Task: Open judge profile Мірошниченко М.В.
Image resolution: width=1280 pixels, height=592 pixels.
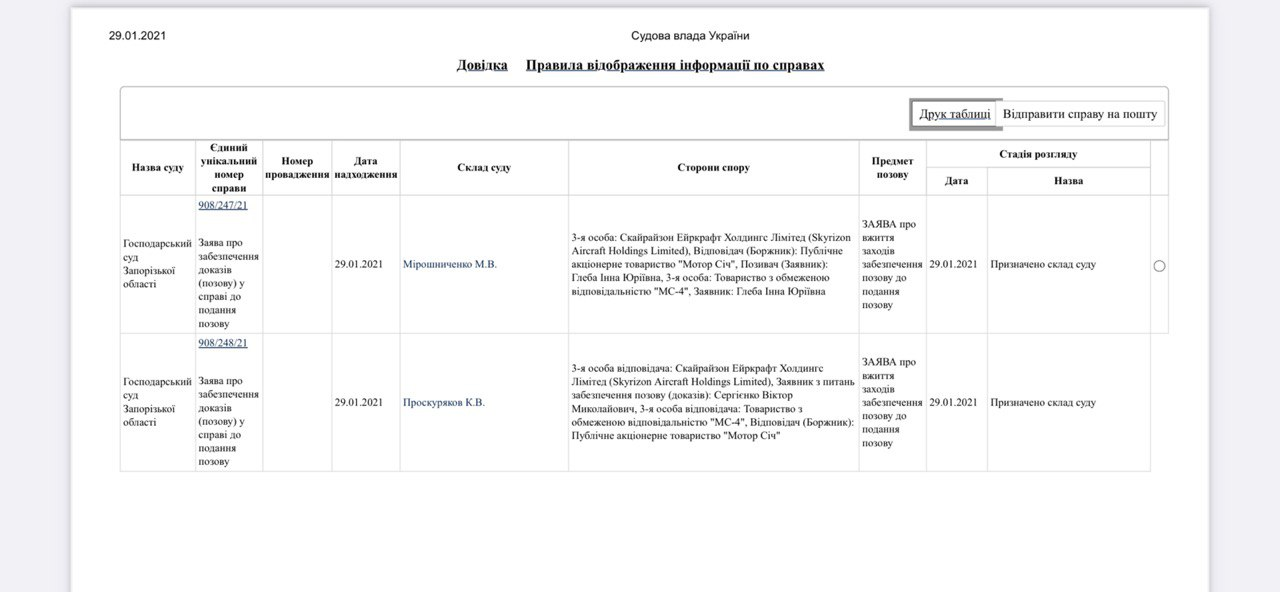Action: tap(449, 264)
